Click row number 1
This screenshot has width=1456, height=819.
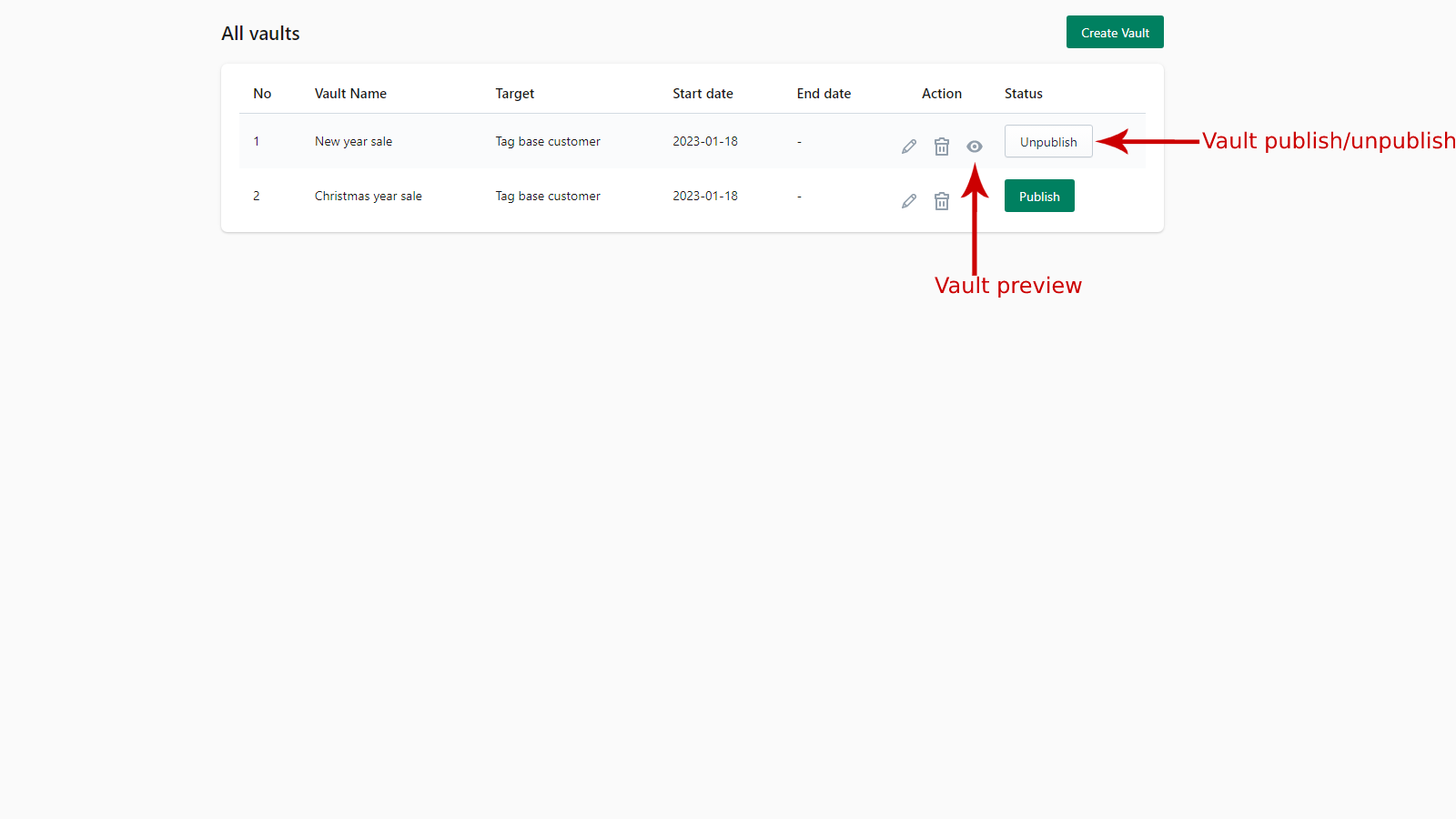tap(257, 142)
